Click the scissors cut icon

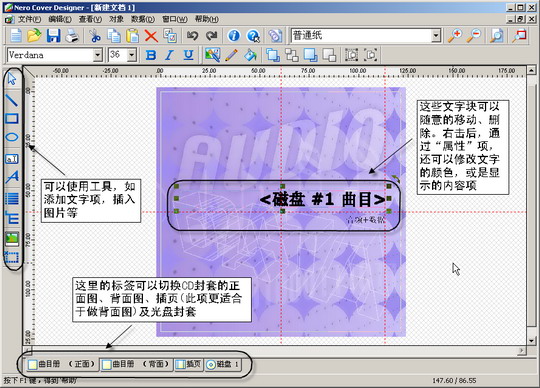pyautogui.click(x=95, y=35)
